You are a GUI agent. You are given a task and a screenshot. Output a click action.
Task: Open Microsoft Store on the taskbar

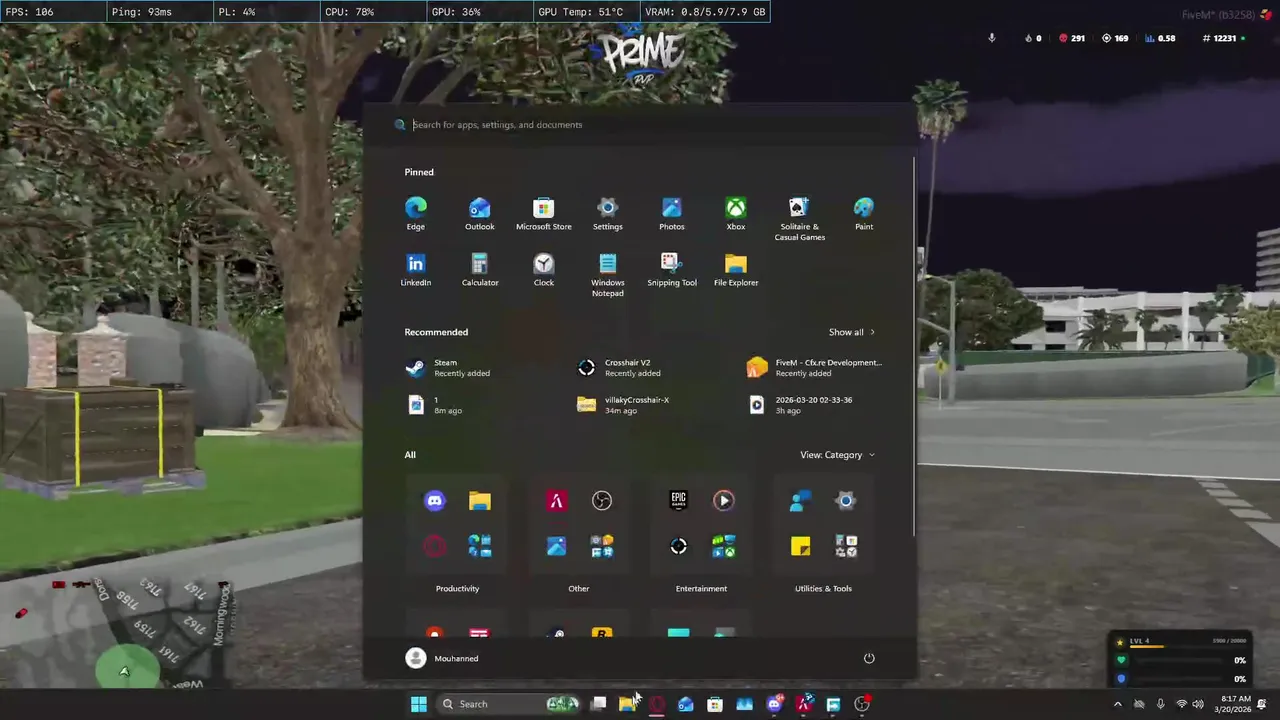[x=714, y=704]
